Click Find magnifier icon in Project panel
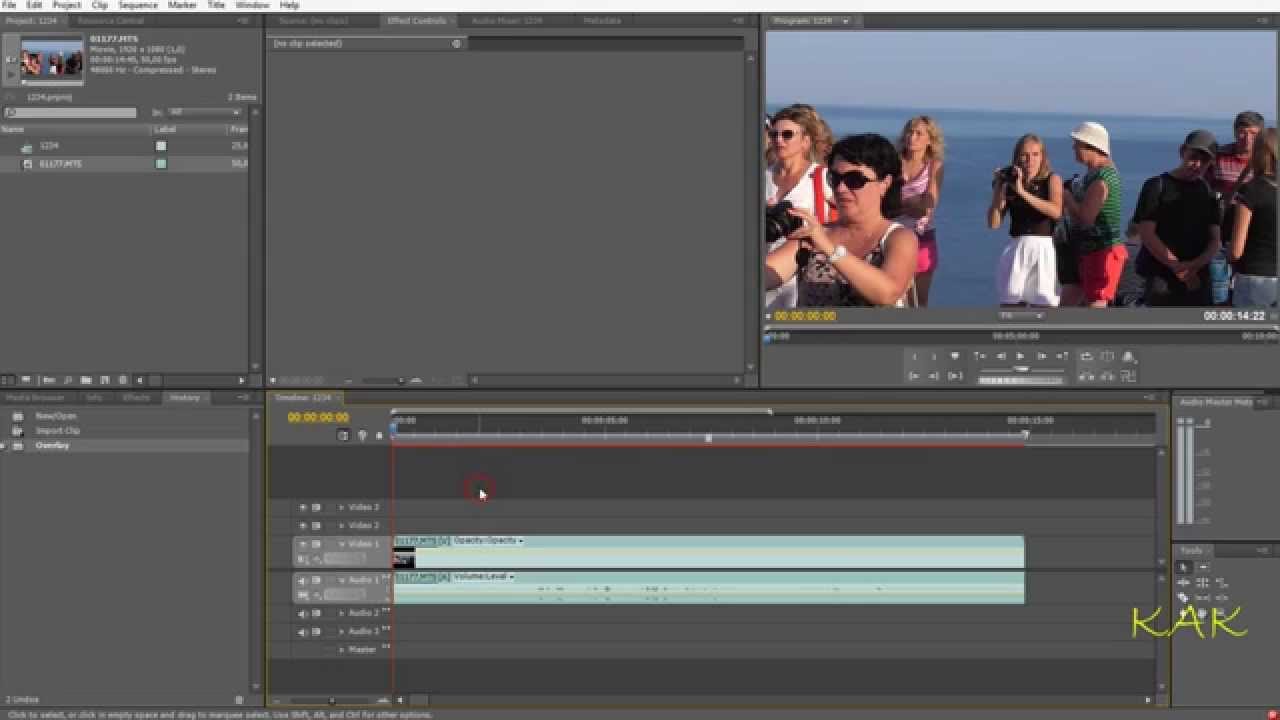The width and height of the screenshot is (1280, 720). pos(67,380)
